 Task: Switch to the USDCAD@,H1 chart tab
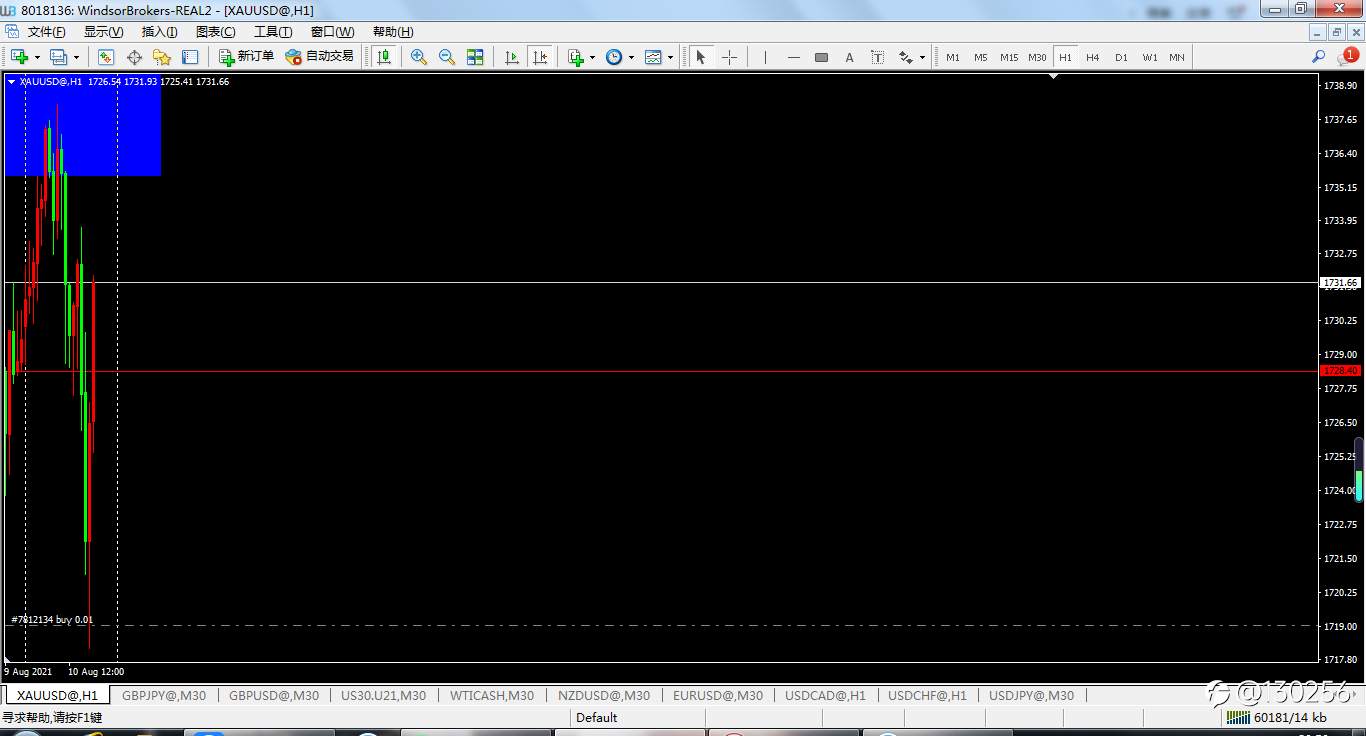coord(825,695)
